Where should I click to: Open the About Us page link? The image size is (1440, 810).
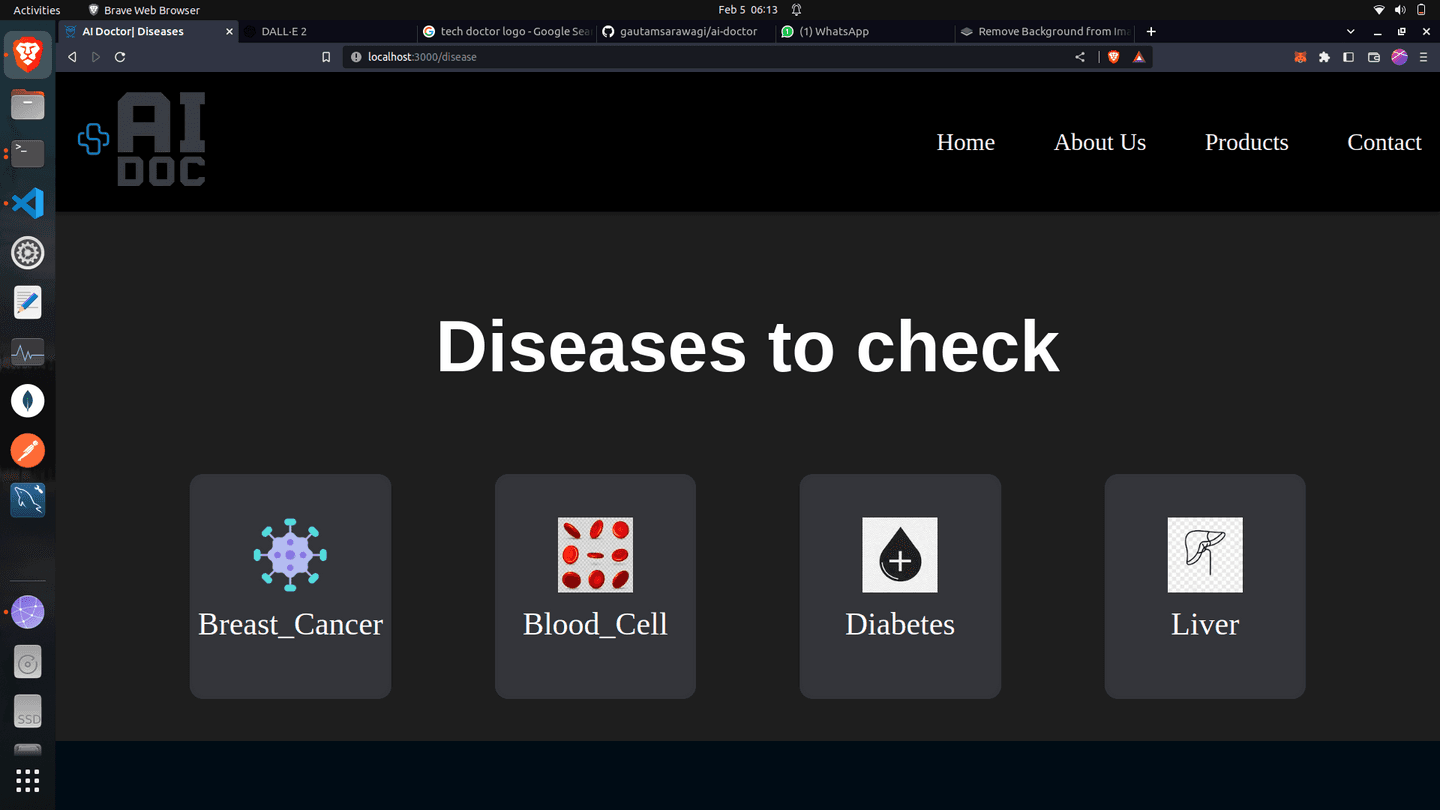tap(1100, 142)
